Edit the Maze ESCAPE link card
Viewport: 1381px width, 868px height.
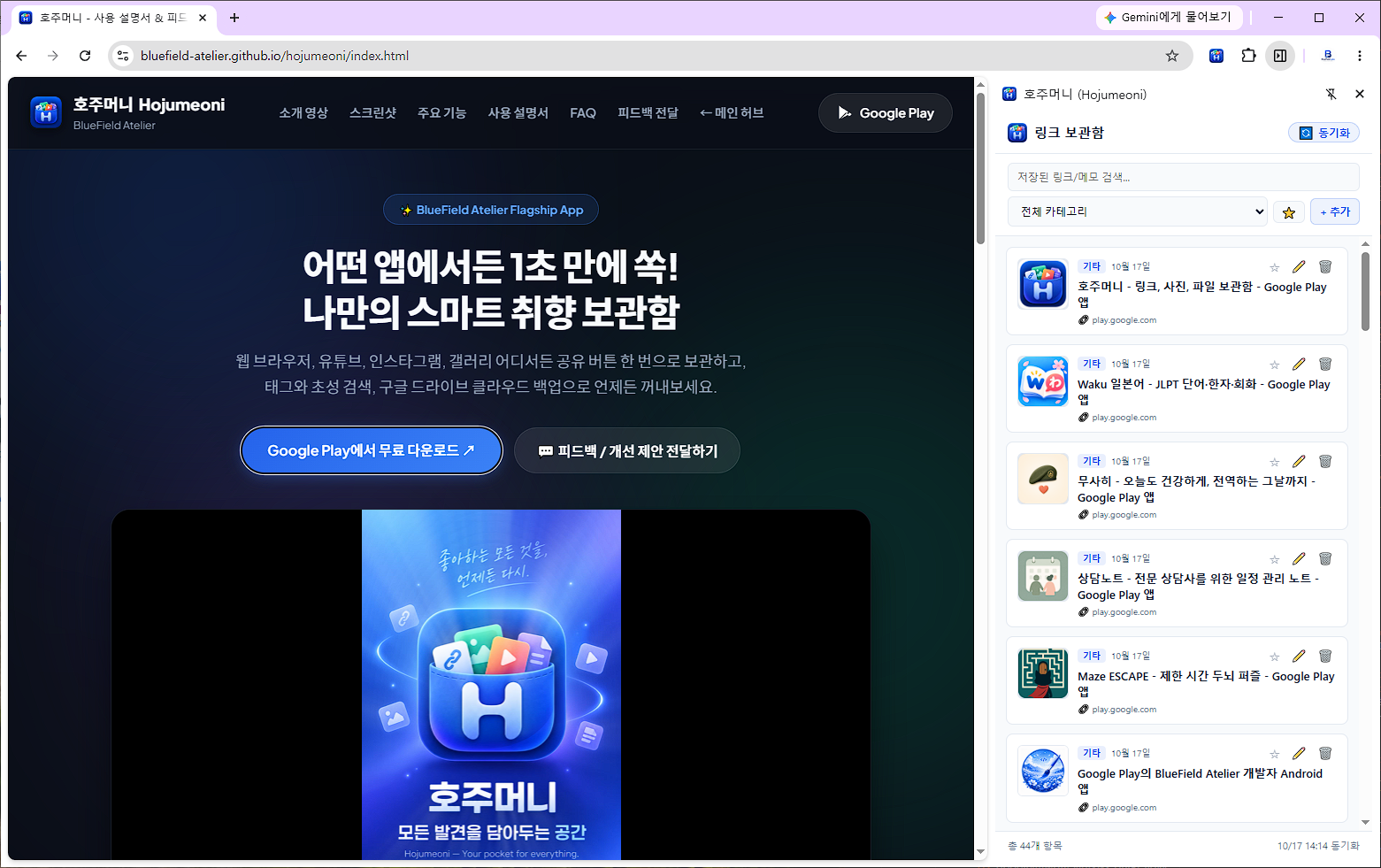1299,656
